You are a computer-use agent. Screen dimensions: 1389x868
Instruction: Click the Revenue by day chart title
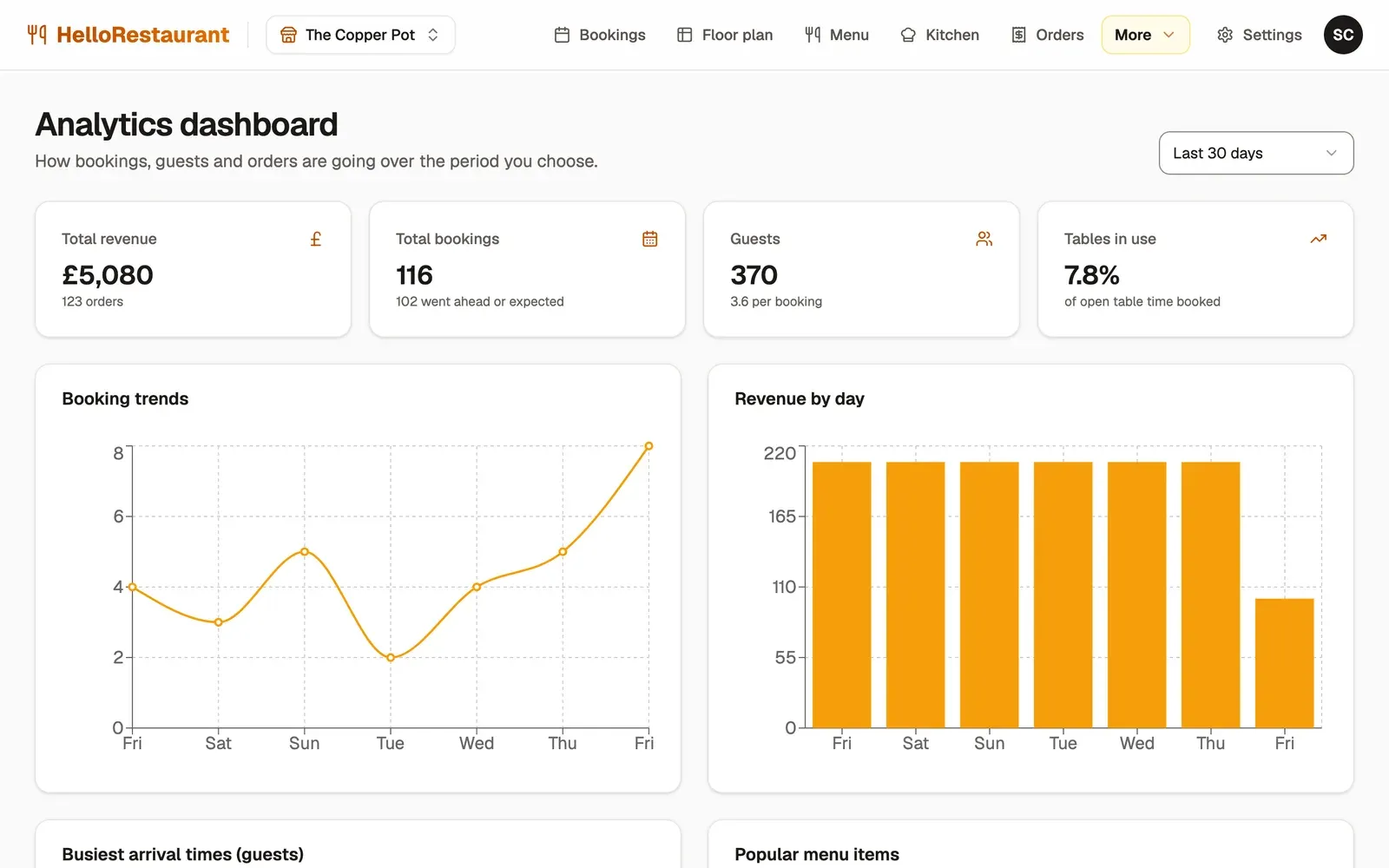800,398
